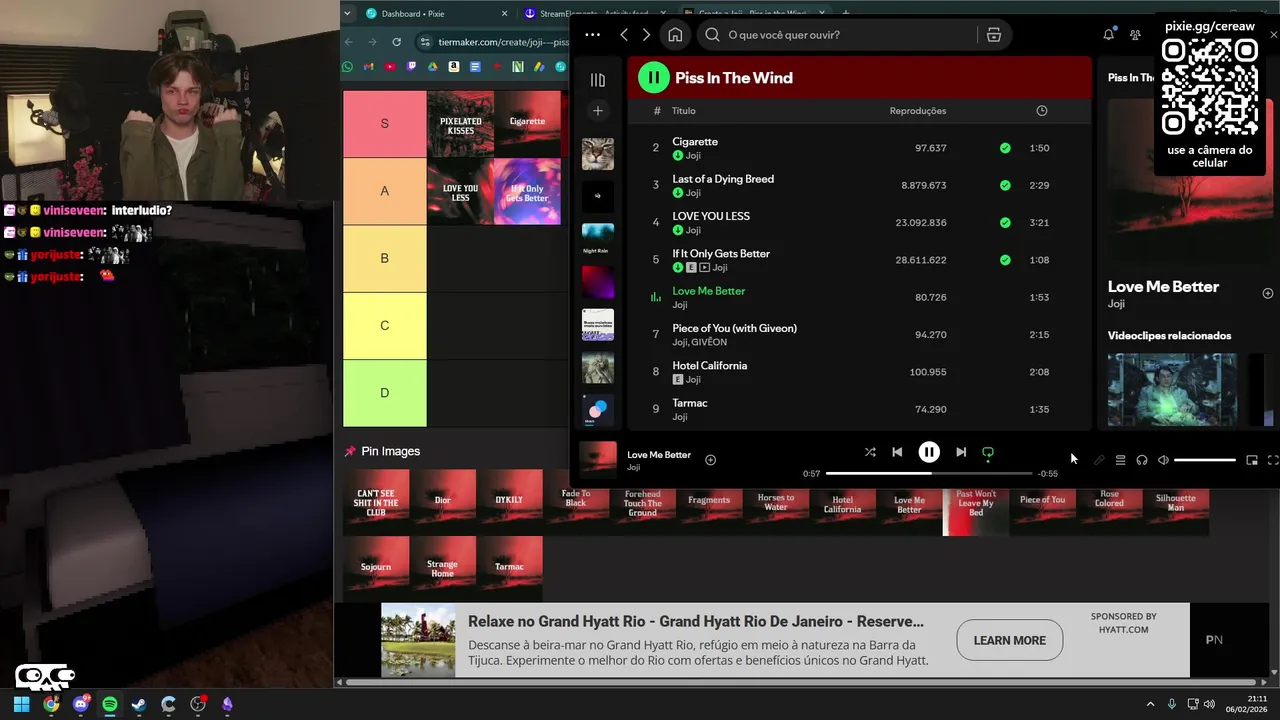Open the related music video thumbnail

coord(1172,389)
